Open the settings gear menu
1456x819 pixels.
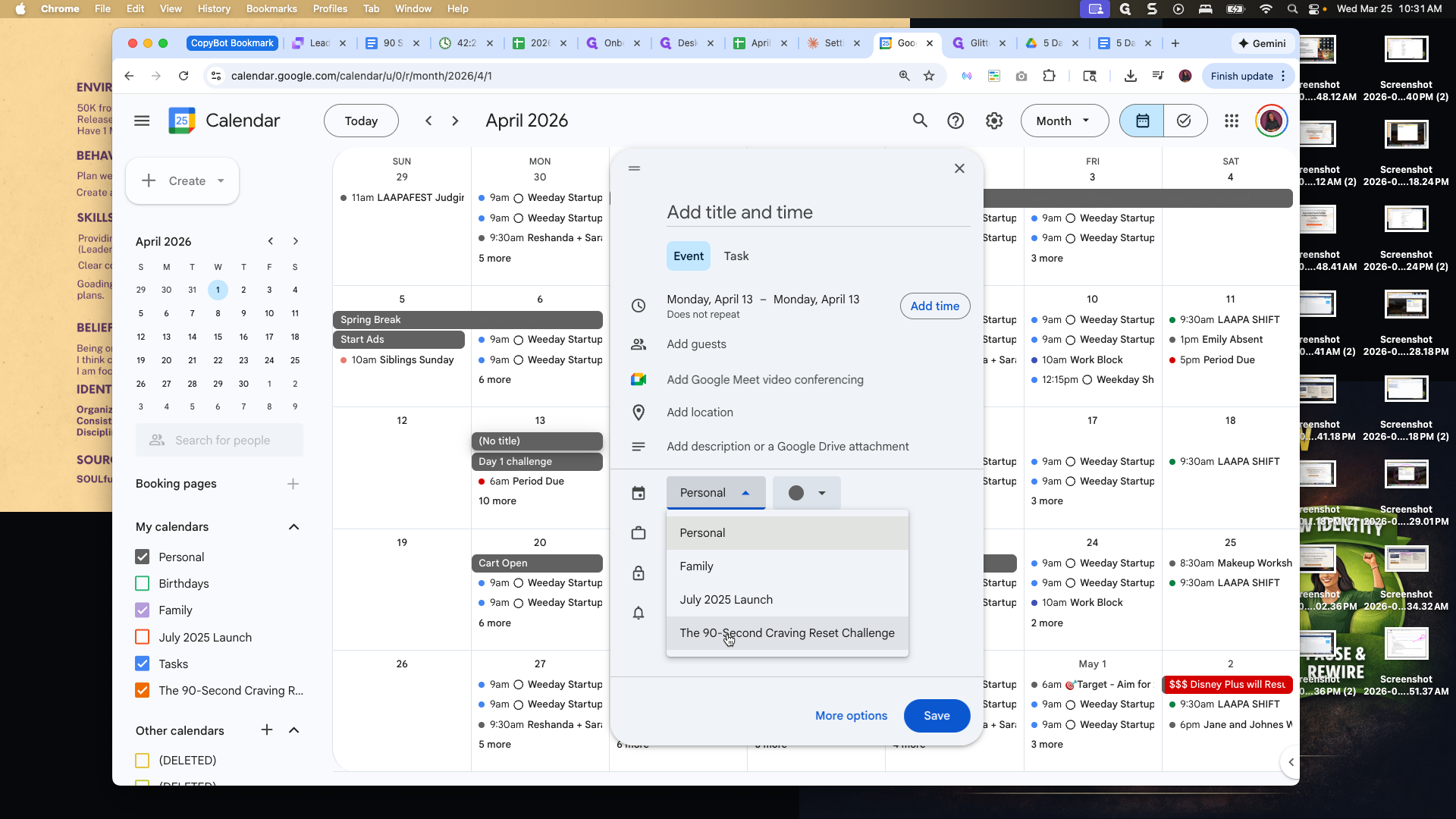[994, 121]
